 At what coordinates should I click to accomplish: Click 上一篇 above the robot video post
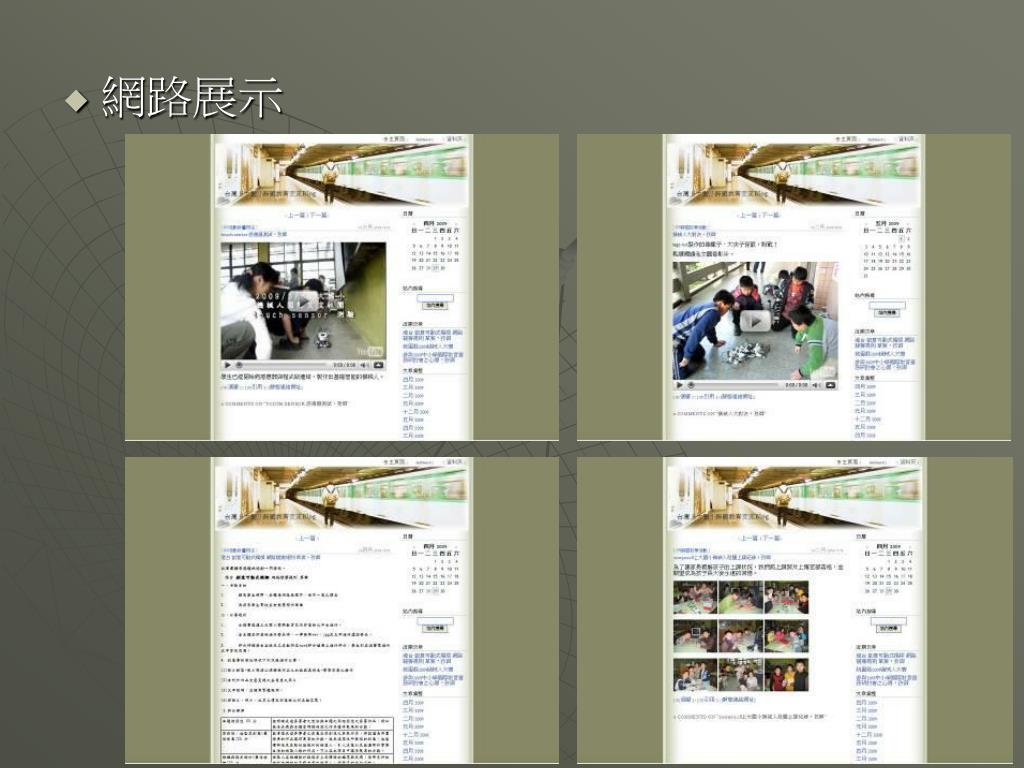pyautogui.click(x=296, y=215)
